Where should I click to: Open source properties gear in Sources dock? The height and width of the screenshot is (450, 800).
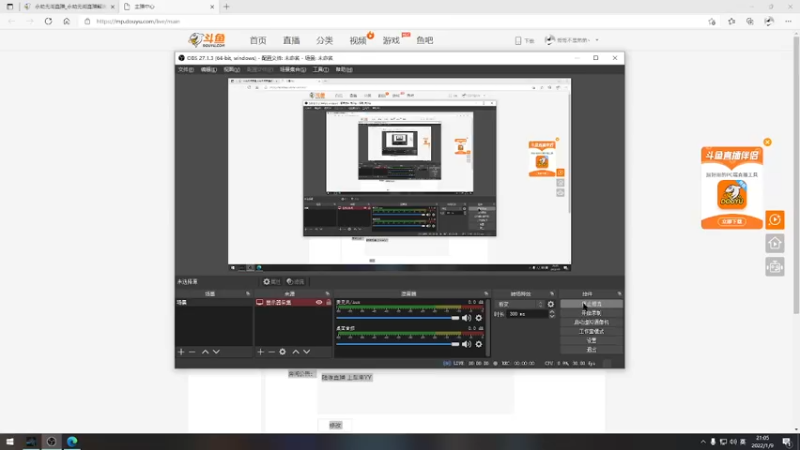pos(283,352)
